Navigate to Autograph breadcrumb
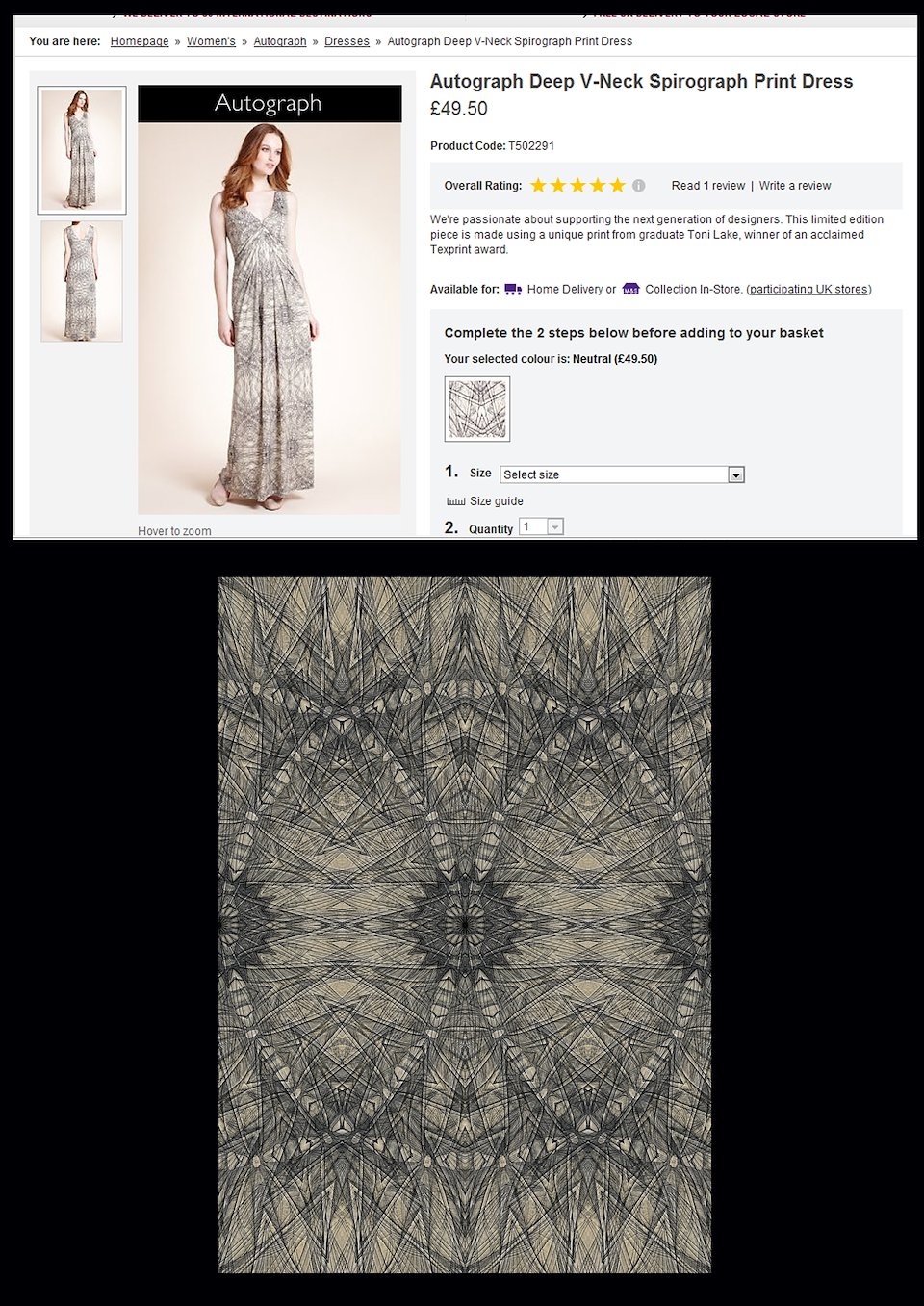The width and height of the screenshot is (924, 1306). pos(280,41)
